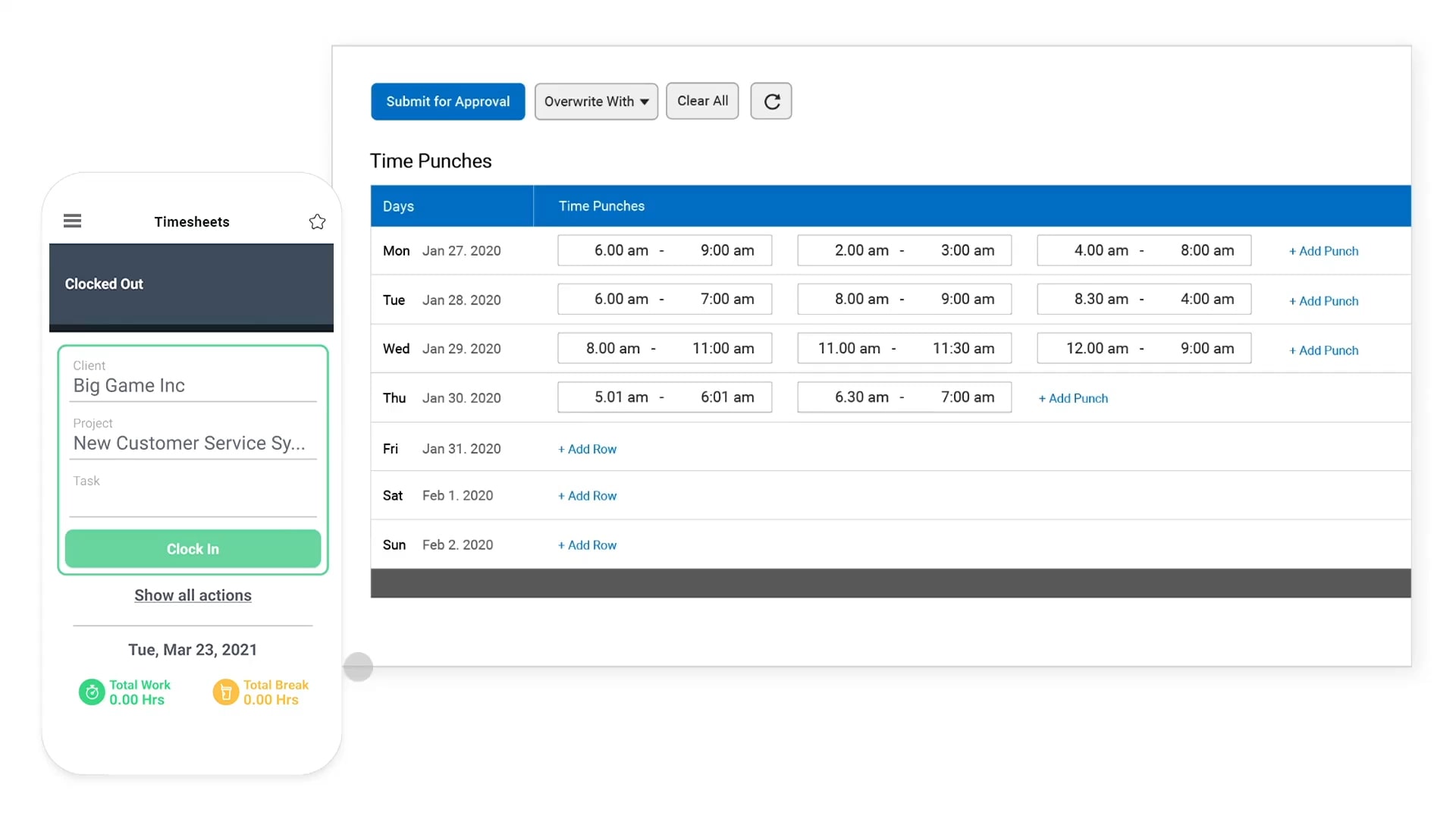Edit Thursday 5.01 am start time

621,397
